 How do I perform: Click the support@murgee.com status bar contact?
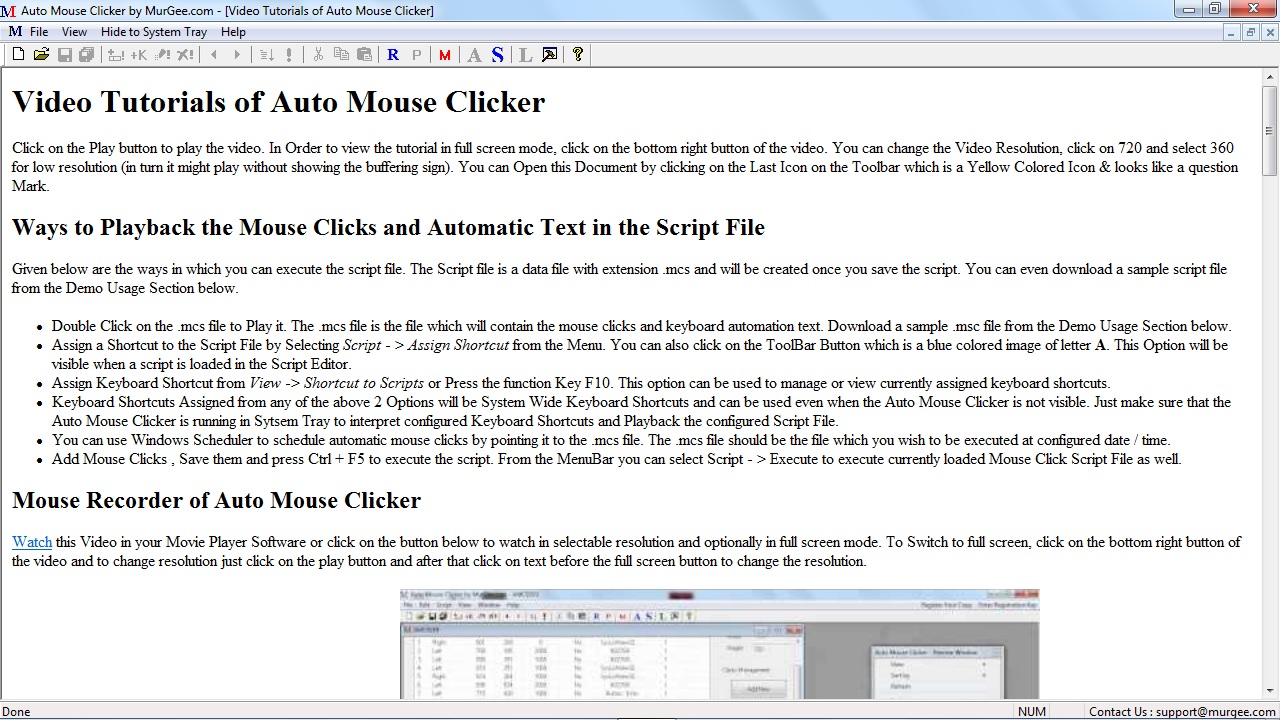(1182, 712)
